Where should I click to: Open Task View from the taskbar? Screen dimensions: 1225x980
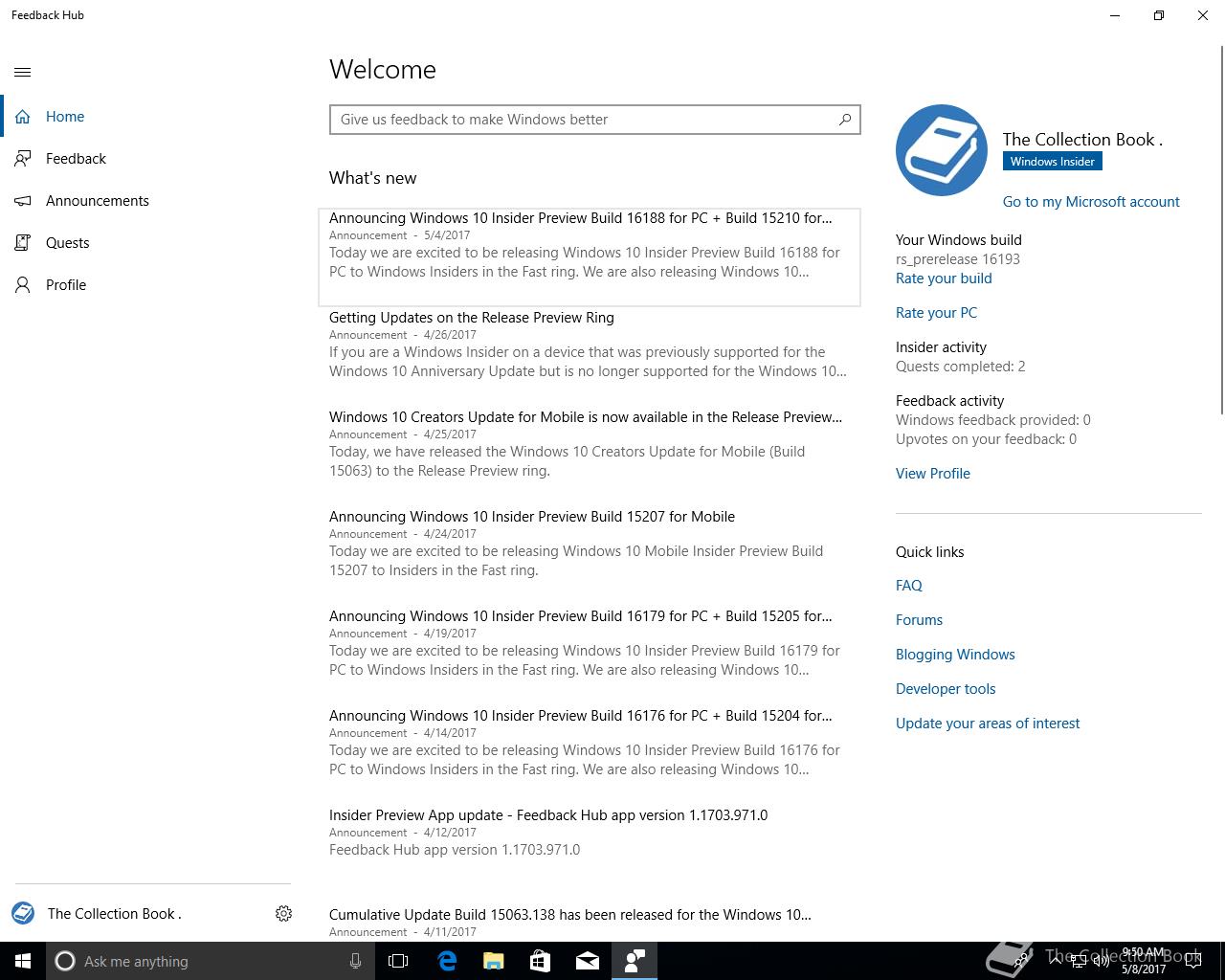click(x=398, y=961)
